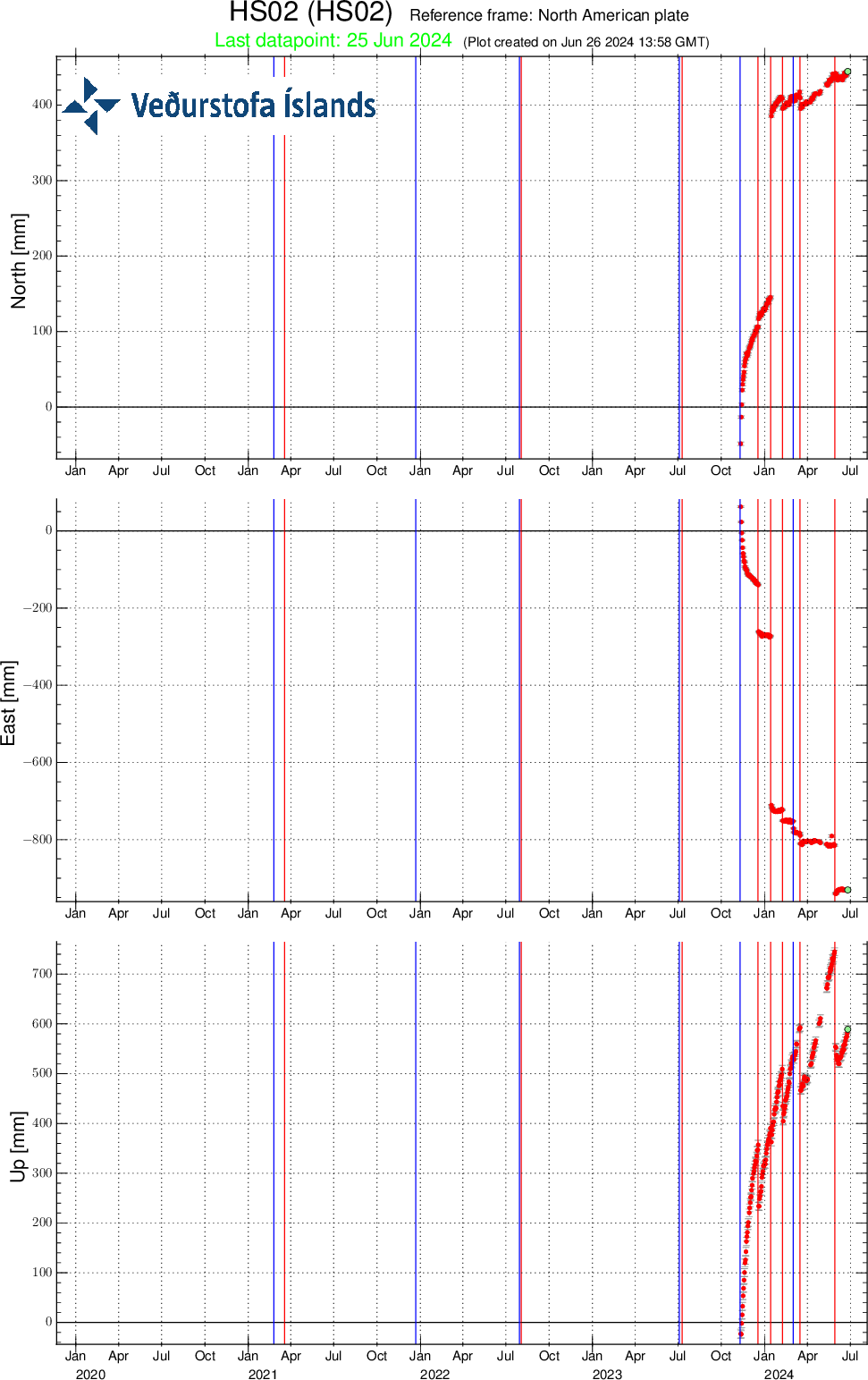Select the green latest datapoint on the Up plot
868x1380 pixels.
pyautogui.click(x=847, y=1029)
